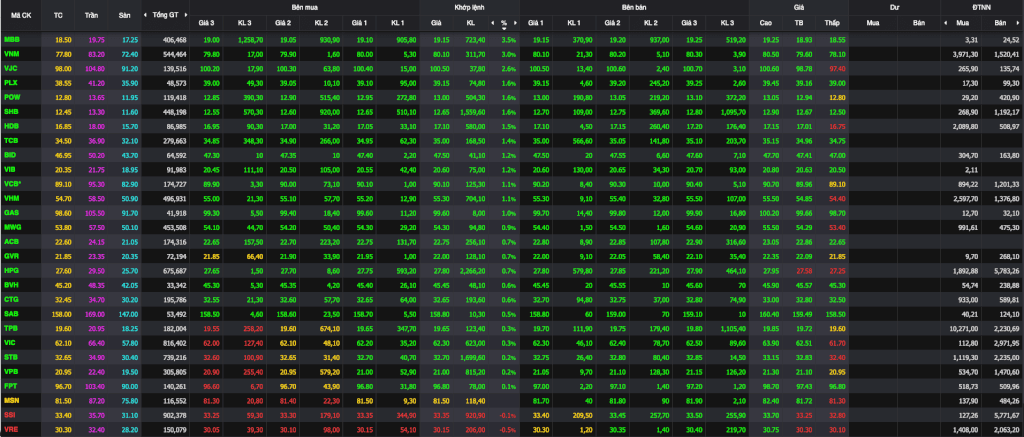Click SAB matched price 158.80
The width and height of the screenshot is (1024, 437).
pos(439,313)
